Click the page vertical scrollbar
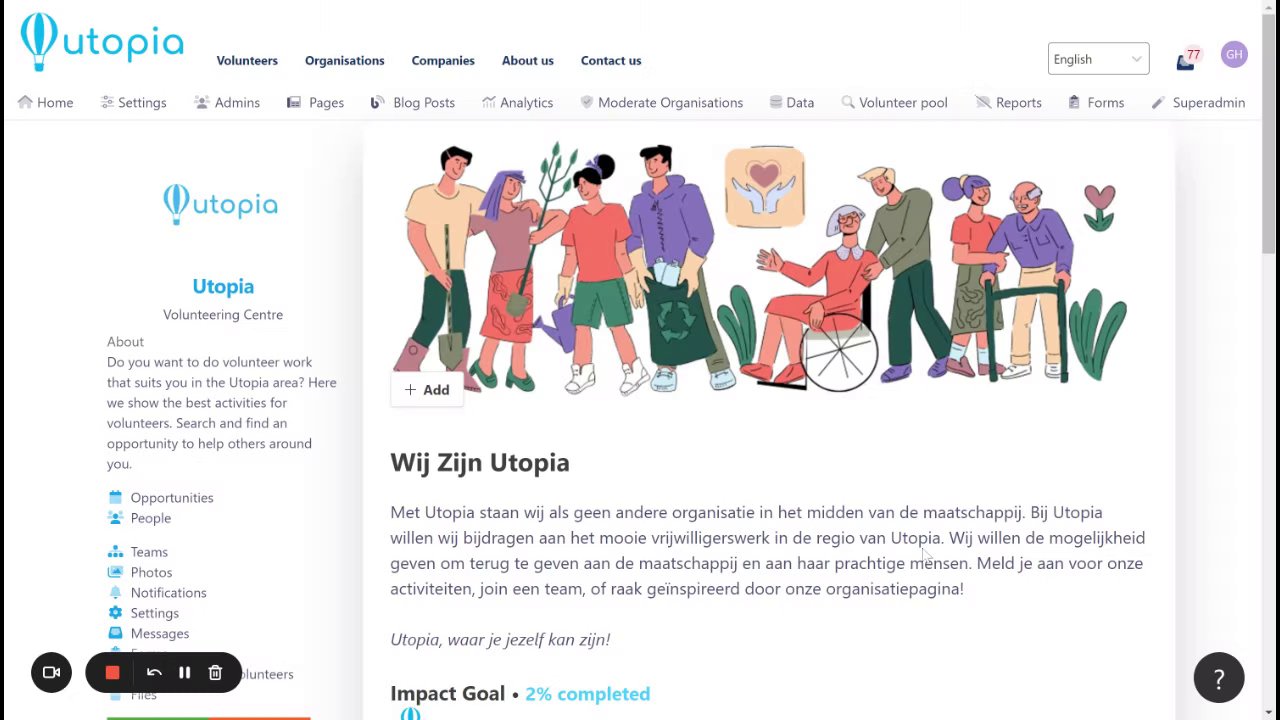The width and height of the screenshot is (1280, 720). click(x=1270, y=360)
